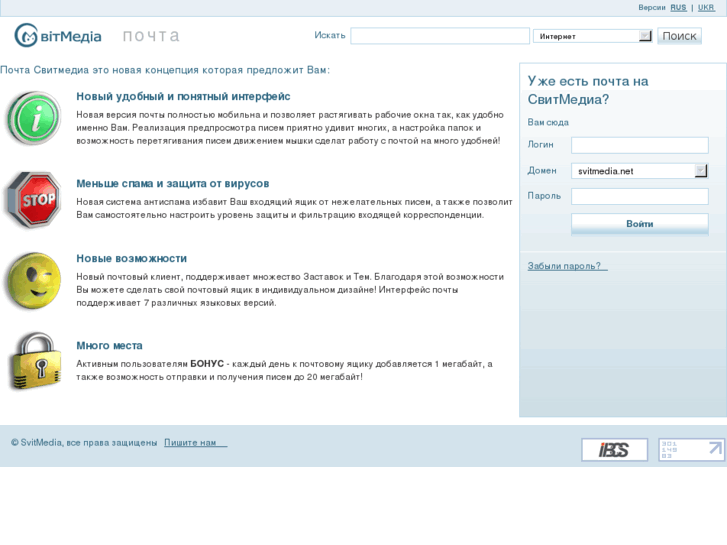Click heading Меньше спама и защита от вирусов
This screenshot has width=727, height=545.
point(172,184)
